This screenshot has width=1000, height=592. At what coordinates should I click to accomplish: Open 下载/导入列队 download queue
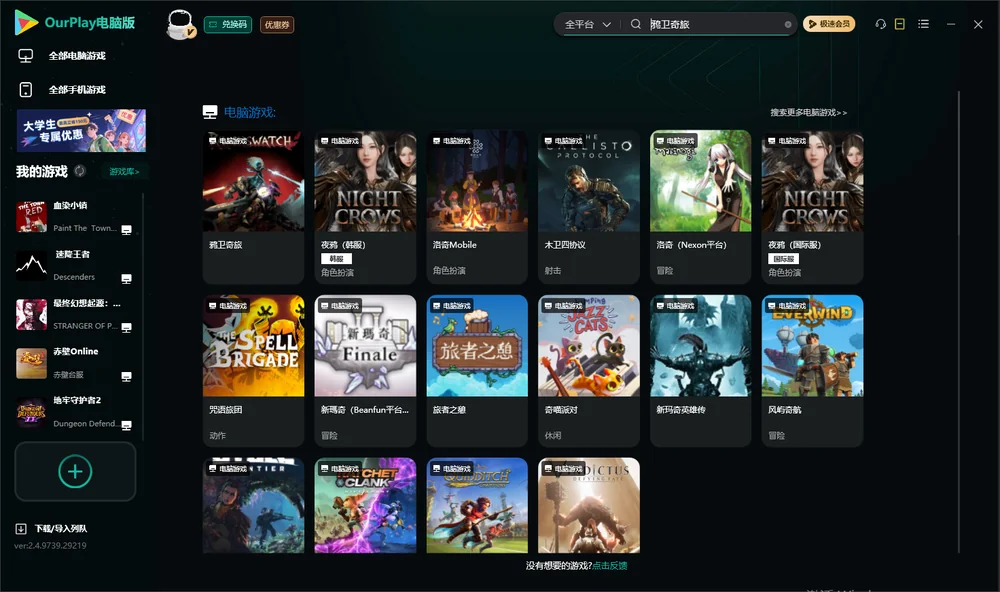(x=61, y=529)
